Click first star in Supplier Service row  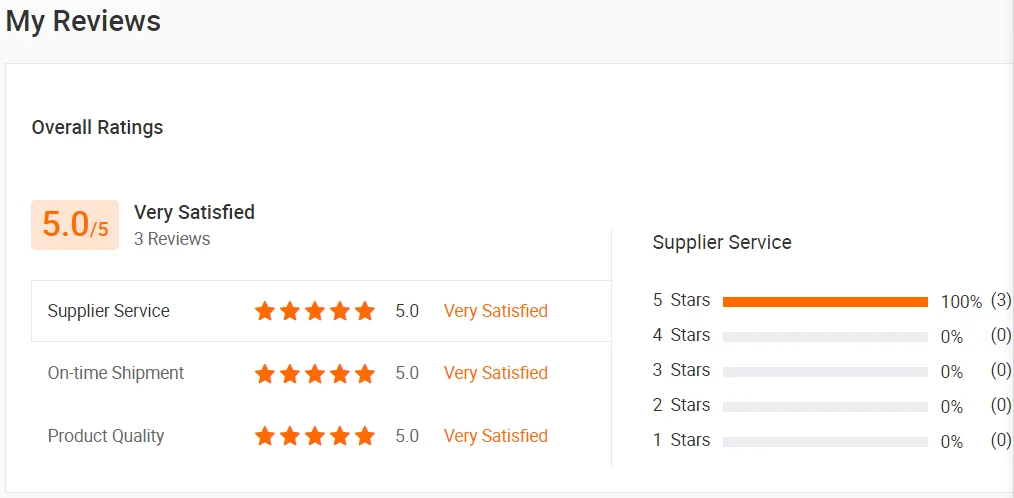pos(265,311)
